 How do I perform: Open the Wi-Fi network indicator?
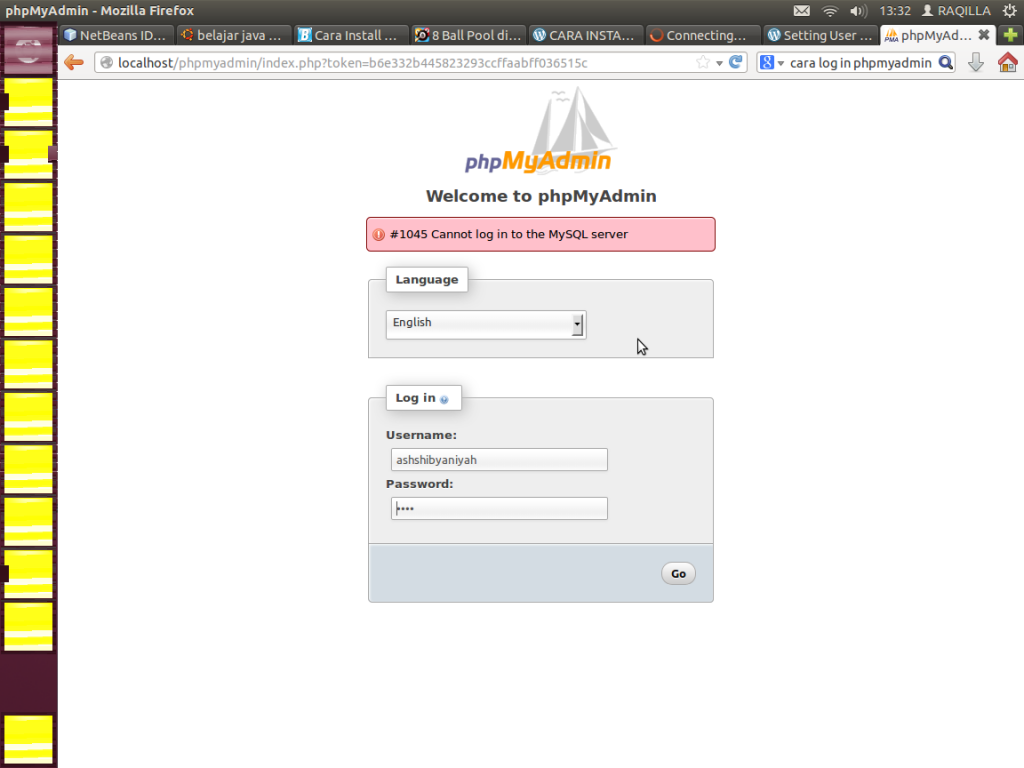829,10
